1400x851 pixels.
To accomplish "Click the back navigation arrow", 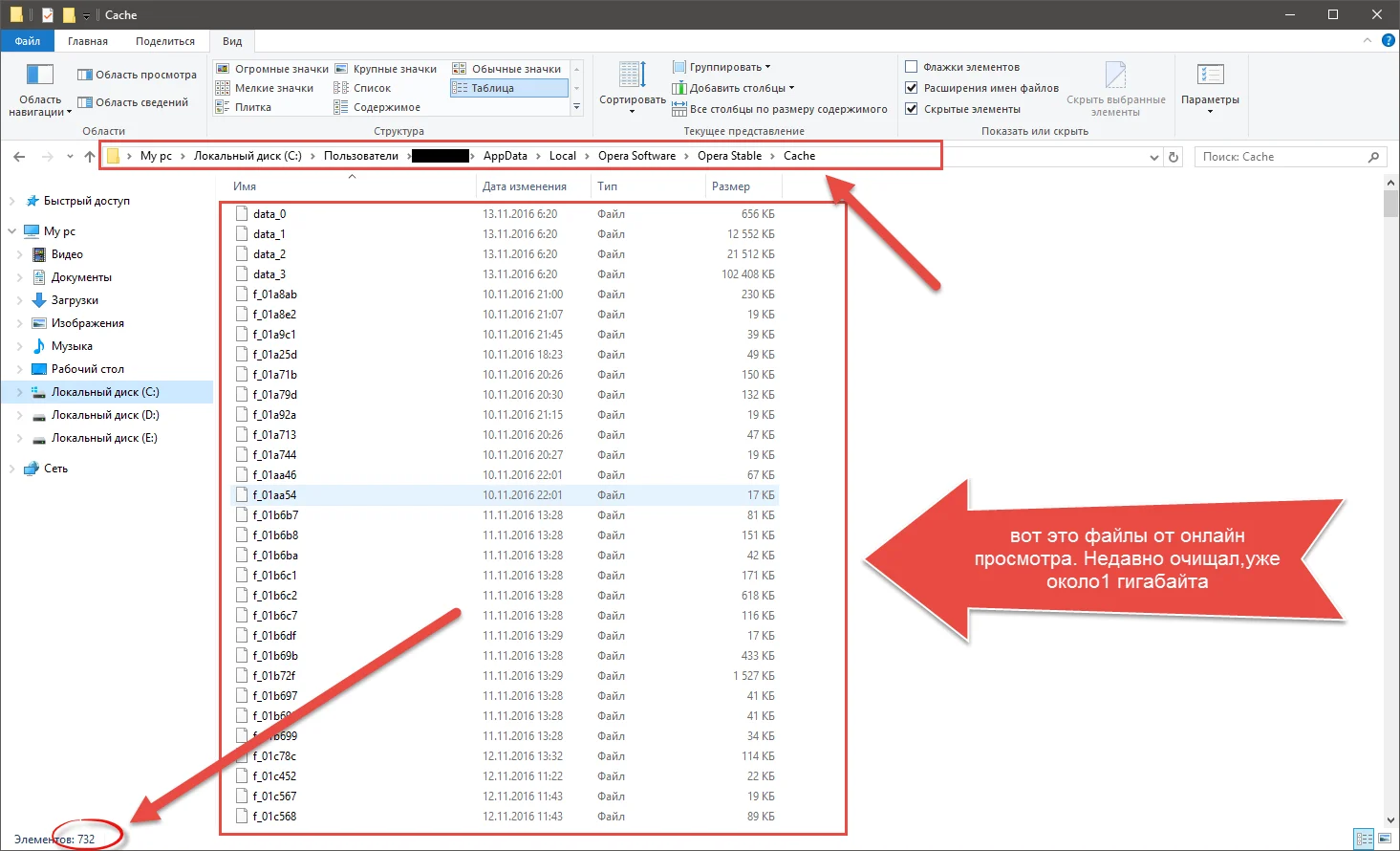I will pyautogui.click(x=20, y=157).
